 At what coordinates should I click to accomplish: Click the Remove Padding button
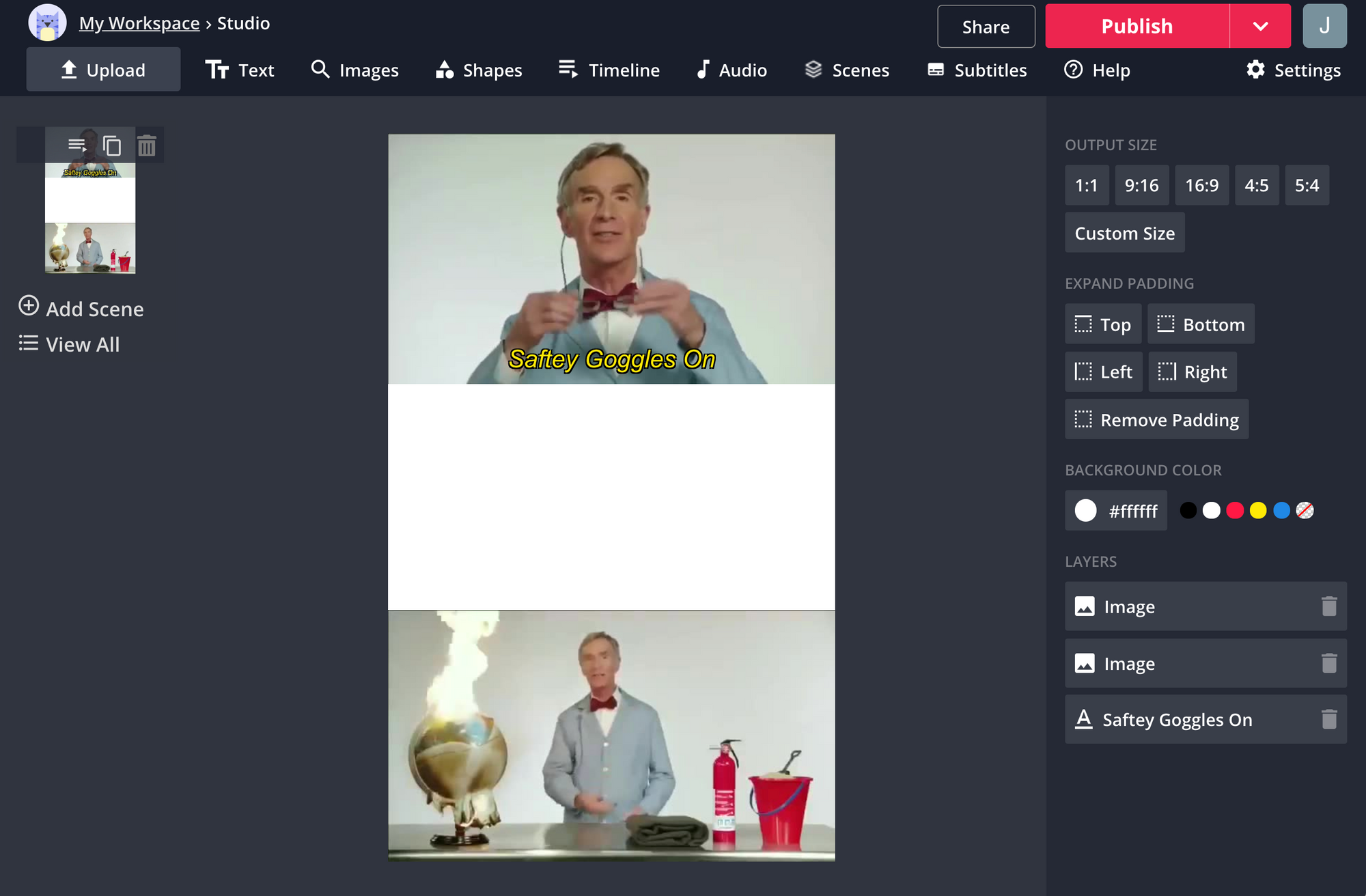point(1156,419)
